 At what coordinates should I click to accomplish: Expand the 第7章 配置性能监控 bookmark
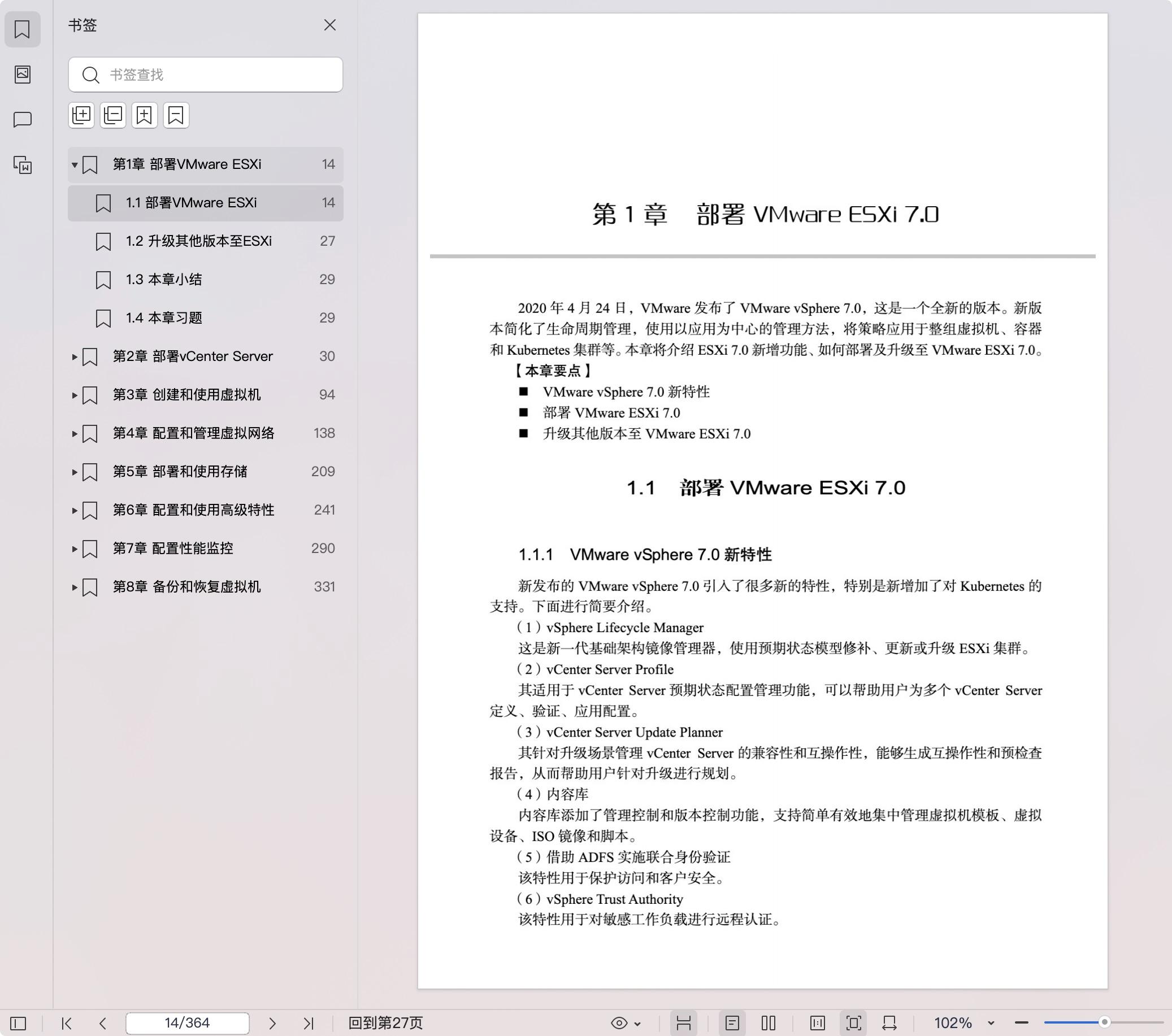pos(75,549)
